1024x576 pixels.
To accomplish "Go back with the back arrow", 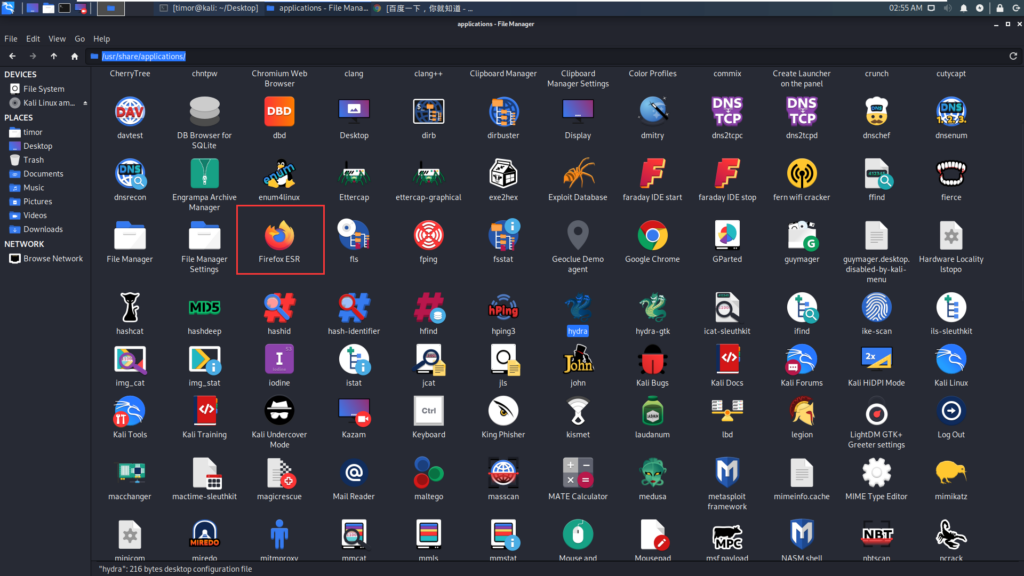I will (x=12, y=56).
